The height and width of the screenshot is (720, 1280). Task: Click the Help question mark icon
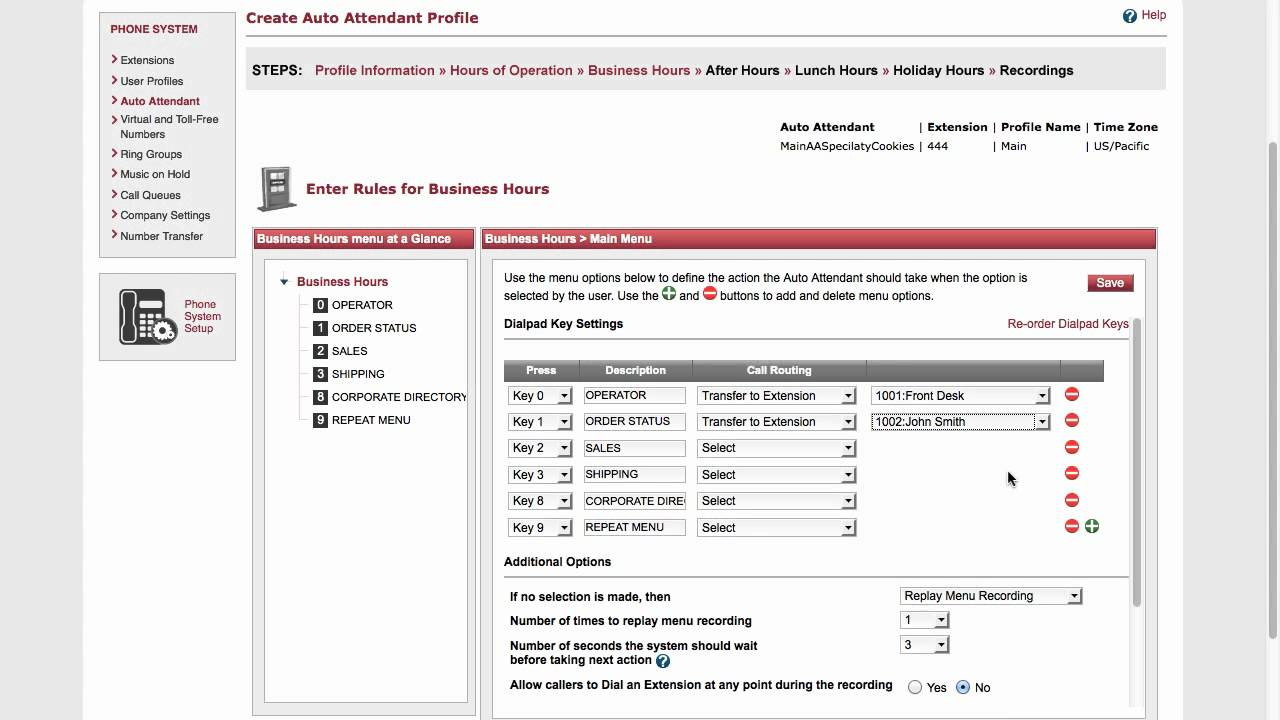click(1130, 16)
